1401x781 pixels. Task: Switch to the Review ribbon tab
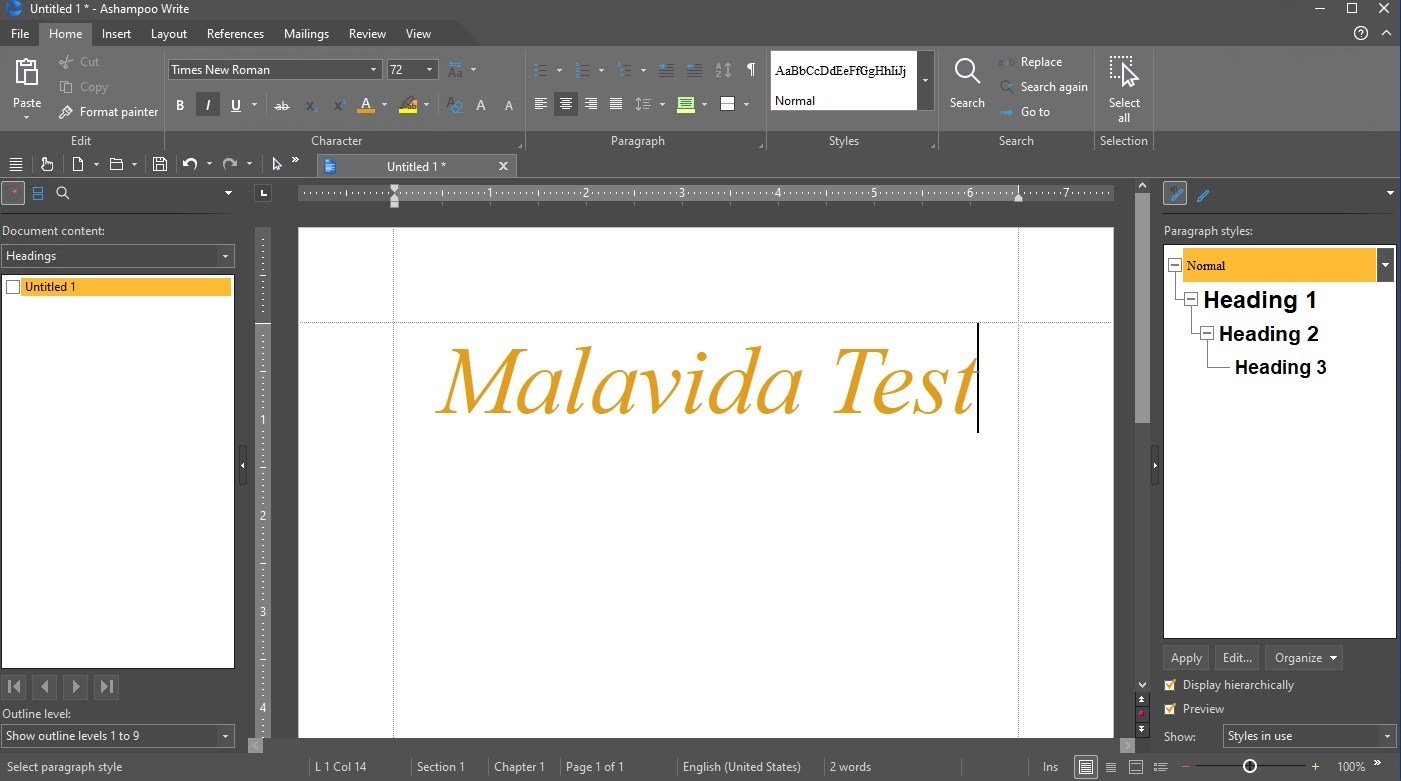(x=367, y=34)
